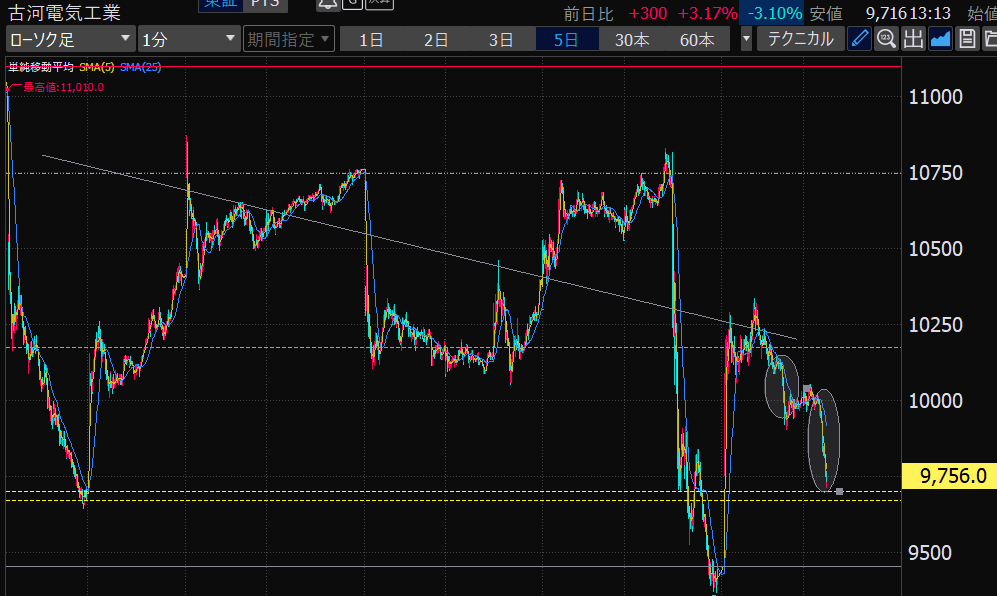Toggle the 出 volume display button
The height and width of the screenshot is (596, 997).
coord(913,39)
